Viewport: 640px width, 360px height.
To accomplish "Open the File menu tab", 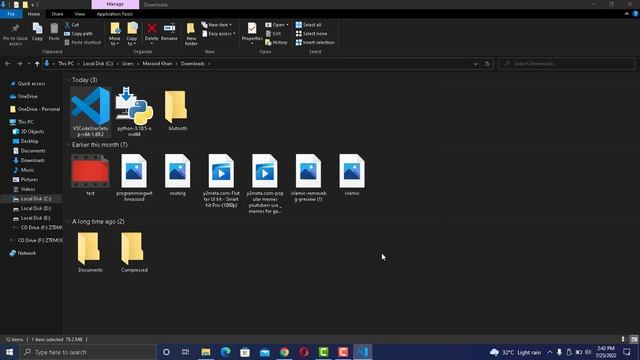I will click(x=11, y=14).
